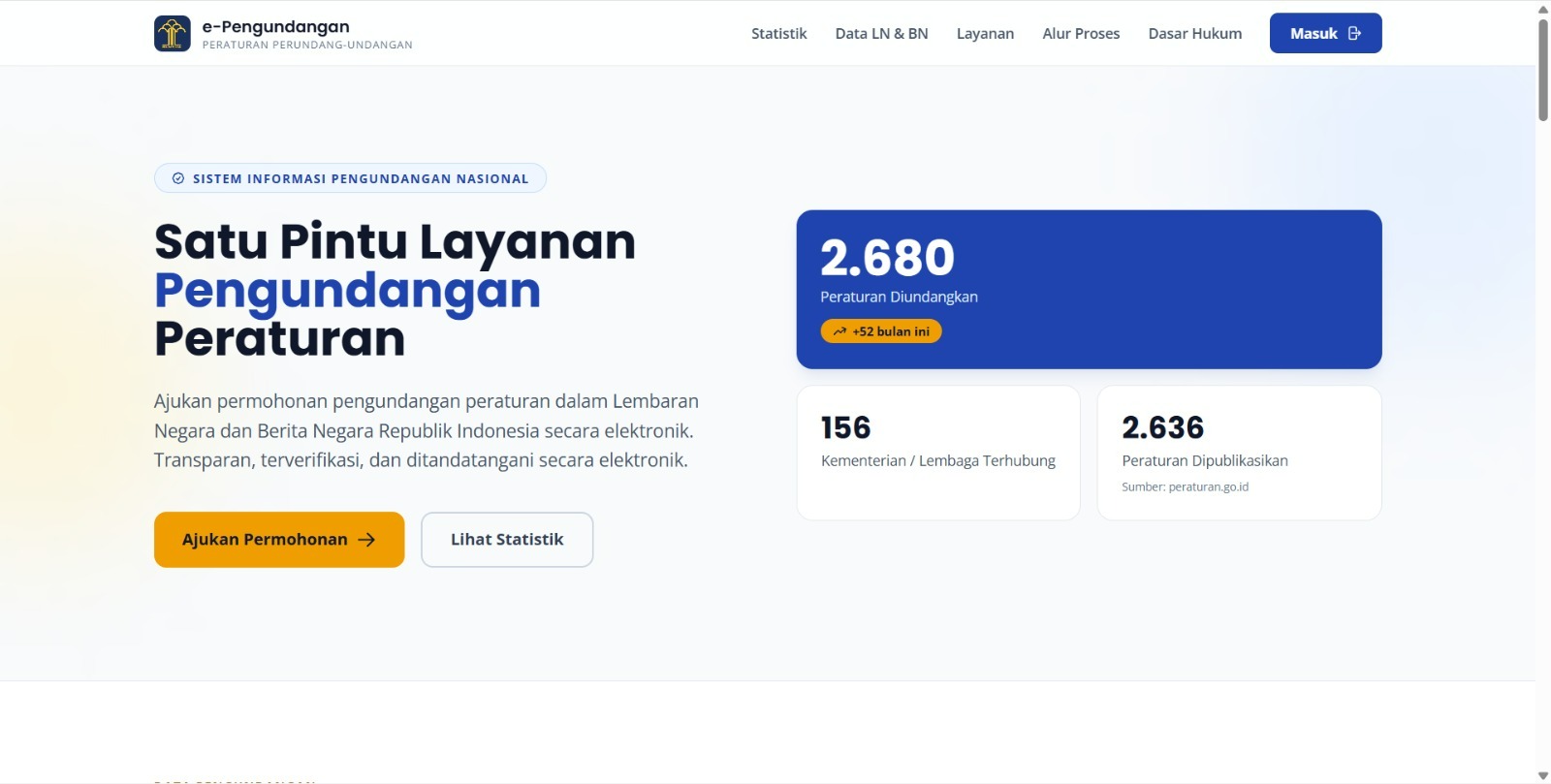Click the Ajukan Permohonan button
Viewport: 1551px width, 784px height.
click(279, 540)
